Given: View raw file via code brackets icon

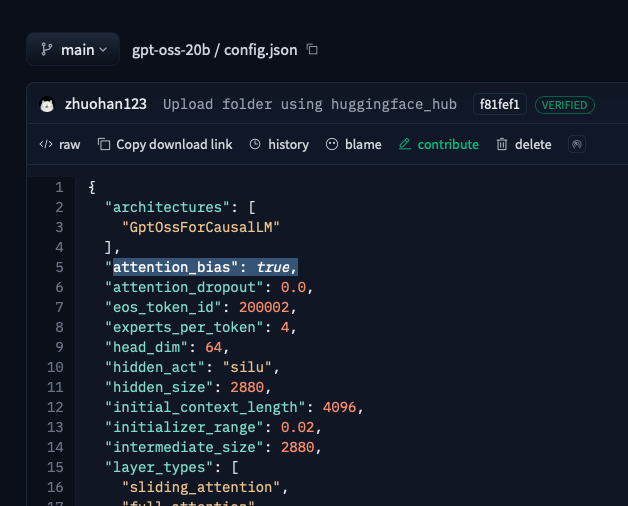Looking at the screenshot, I should pos(46,144).
